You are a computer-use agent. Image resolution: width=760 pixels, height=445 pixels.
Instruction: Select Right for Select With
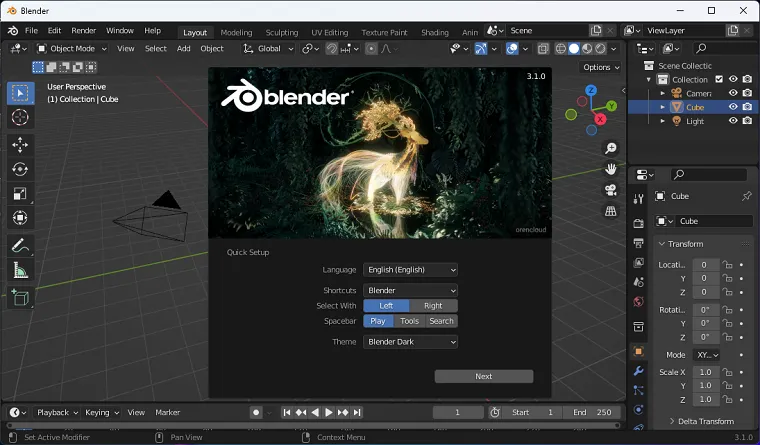tap(433, 305)
